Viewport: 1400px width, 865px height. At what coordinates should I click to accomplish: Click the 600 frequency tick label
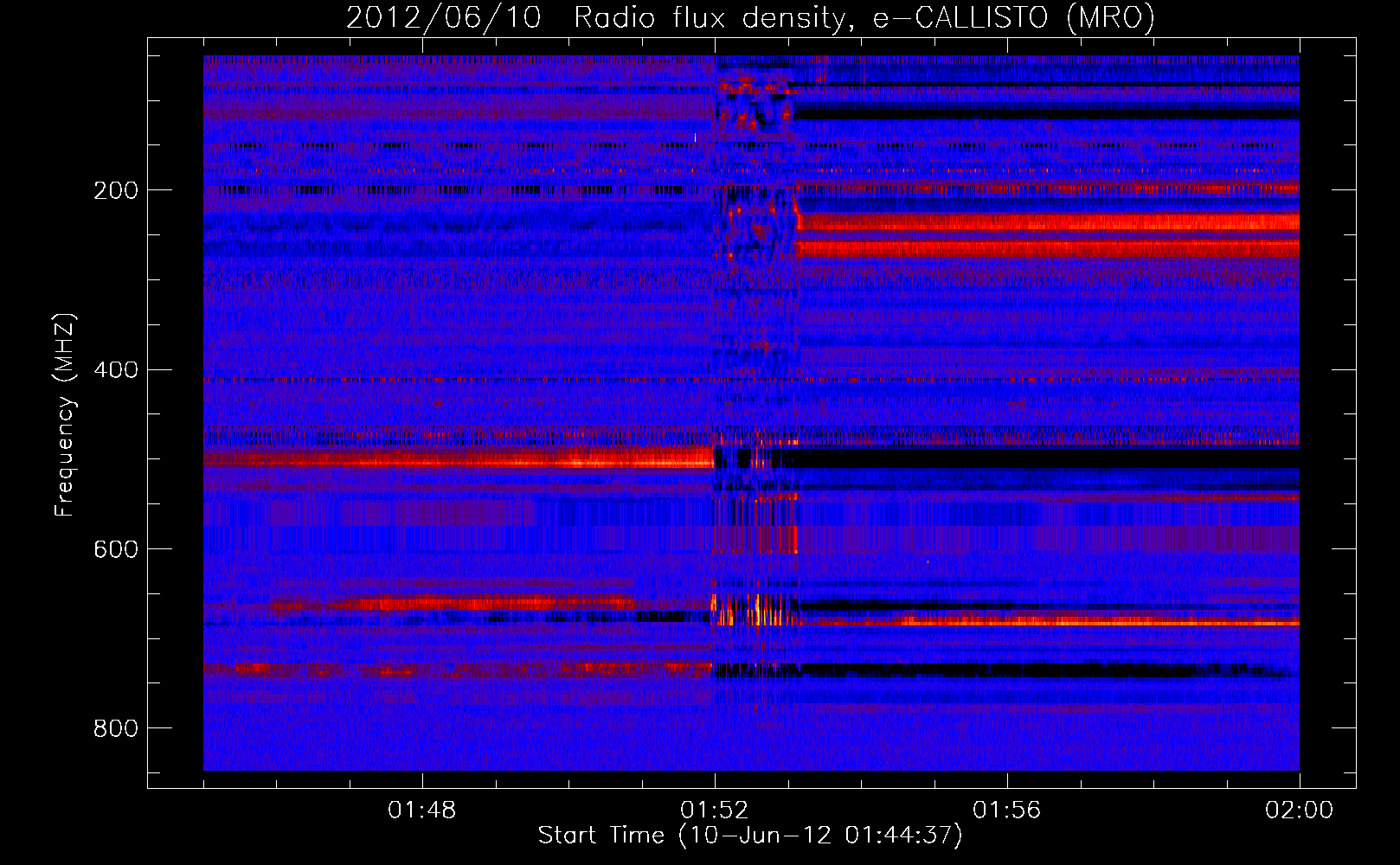click(x=115, y=550)
